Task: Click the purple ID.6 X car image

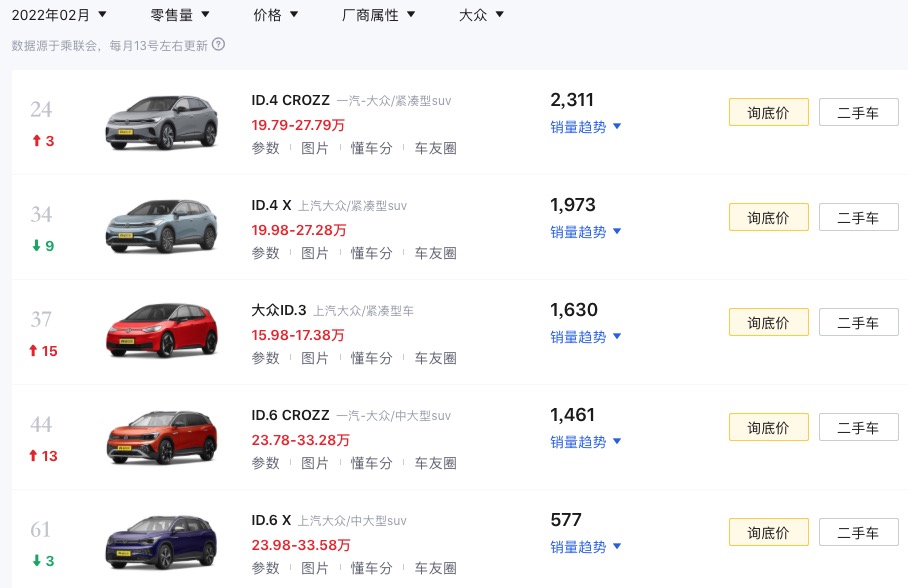Action: click(x=162, y=542)
